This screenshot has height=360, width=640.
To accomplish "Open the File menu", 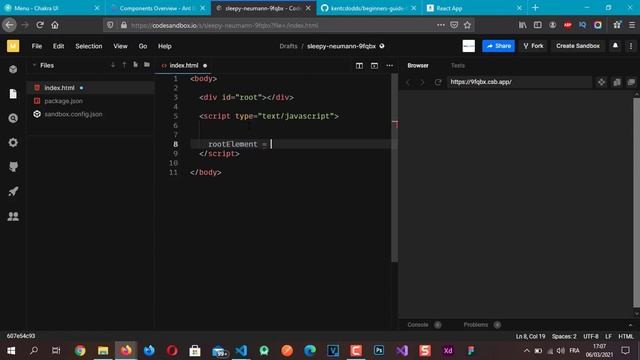I will (37, 46).
